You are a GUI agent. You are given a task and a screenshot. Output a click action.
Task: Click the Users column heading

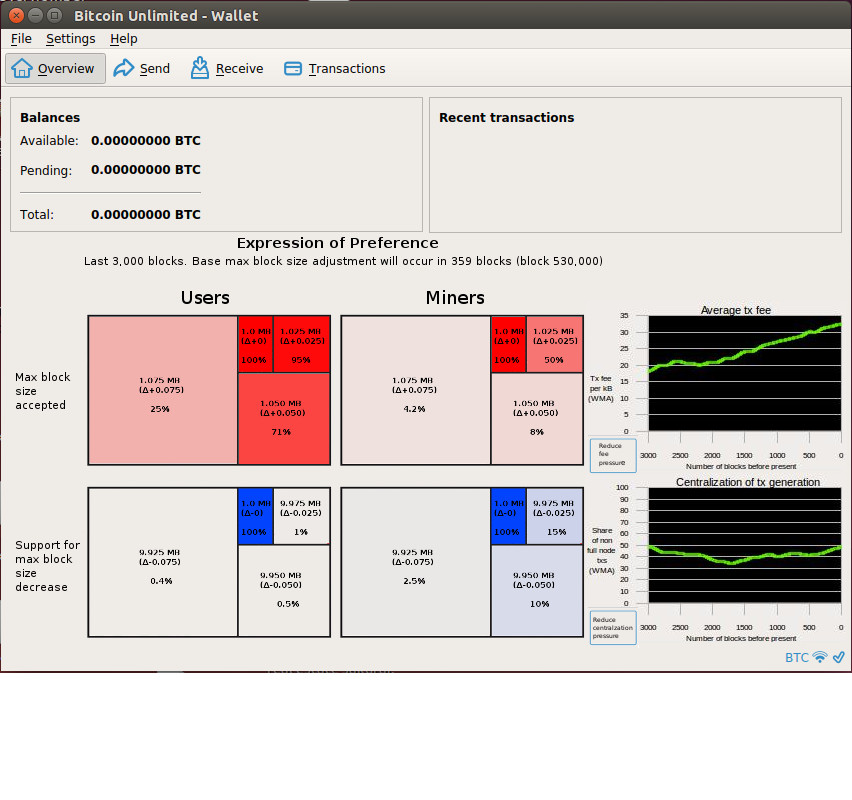pyautogui.click(x=205, y=298)
